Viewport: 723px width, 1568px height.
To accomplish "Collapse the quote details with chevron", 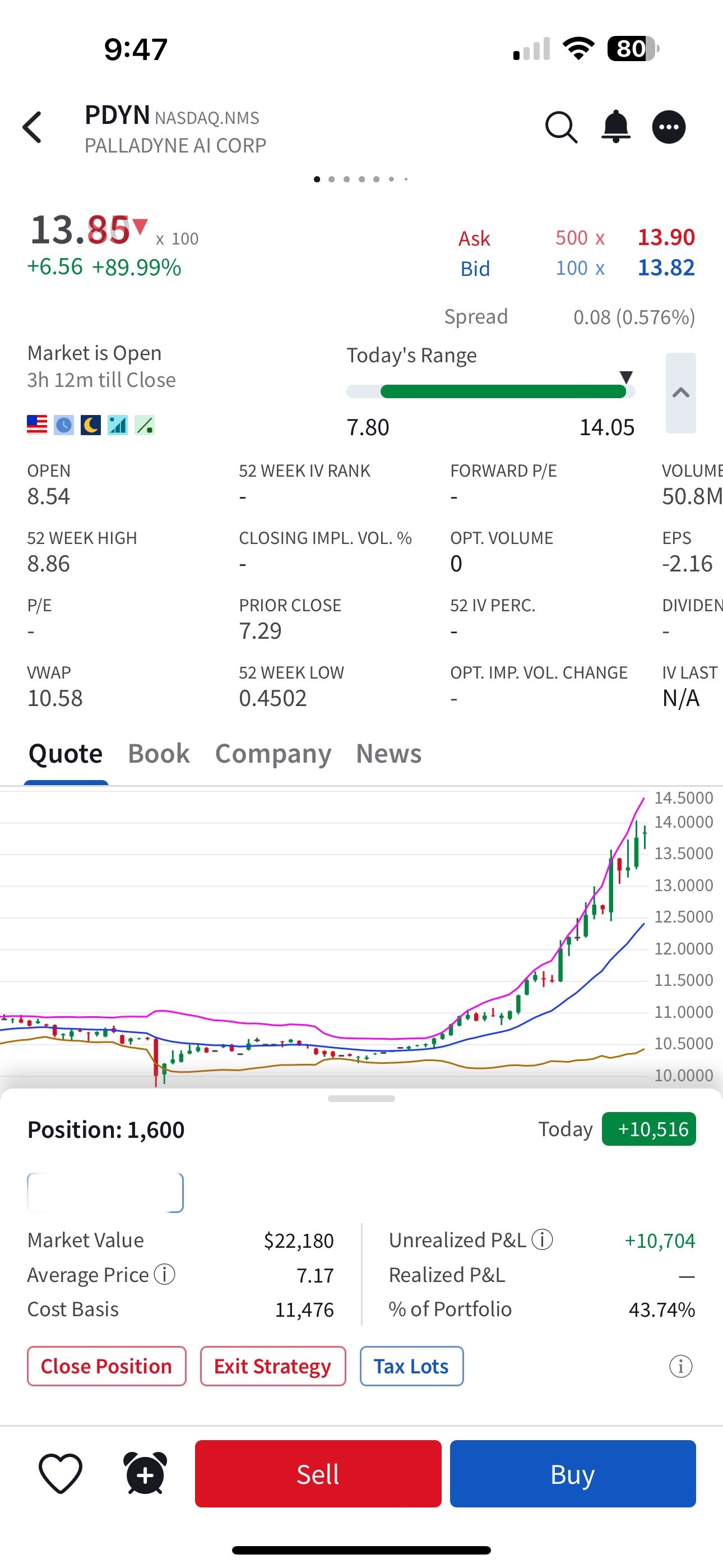I will point(680,393).
